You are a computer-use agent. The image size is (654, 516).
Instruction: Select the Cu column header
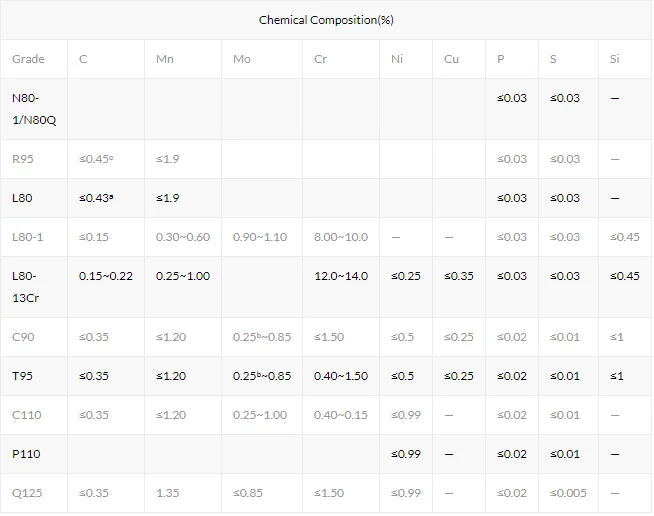(452, 59)
